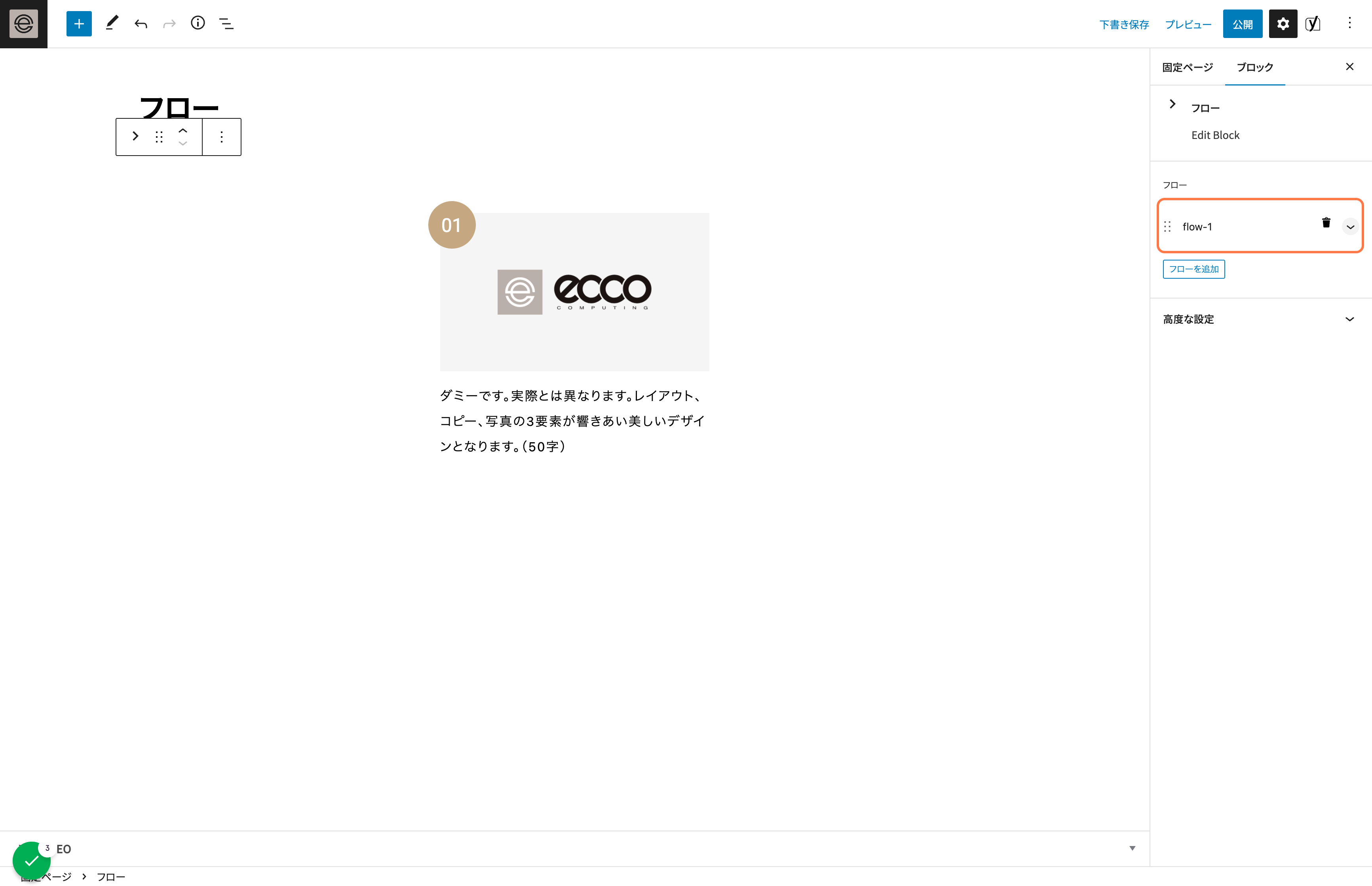Switch to the ブロック tab
1372x886 pixels.
[x=1255, y=67]
